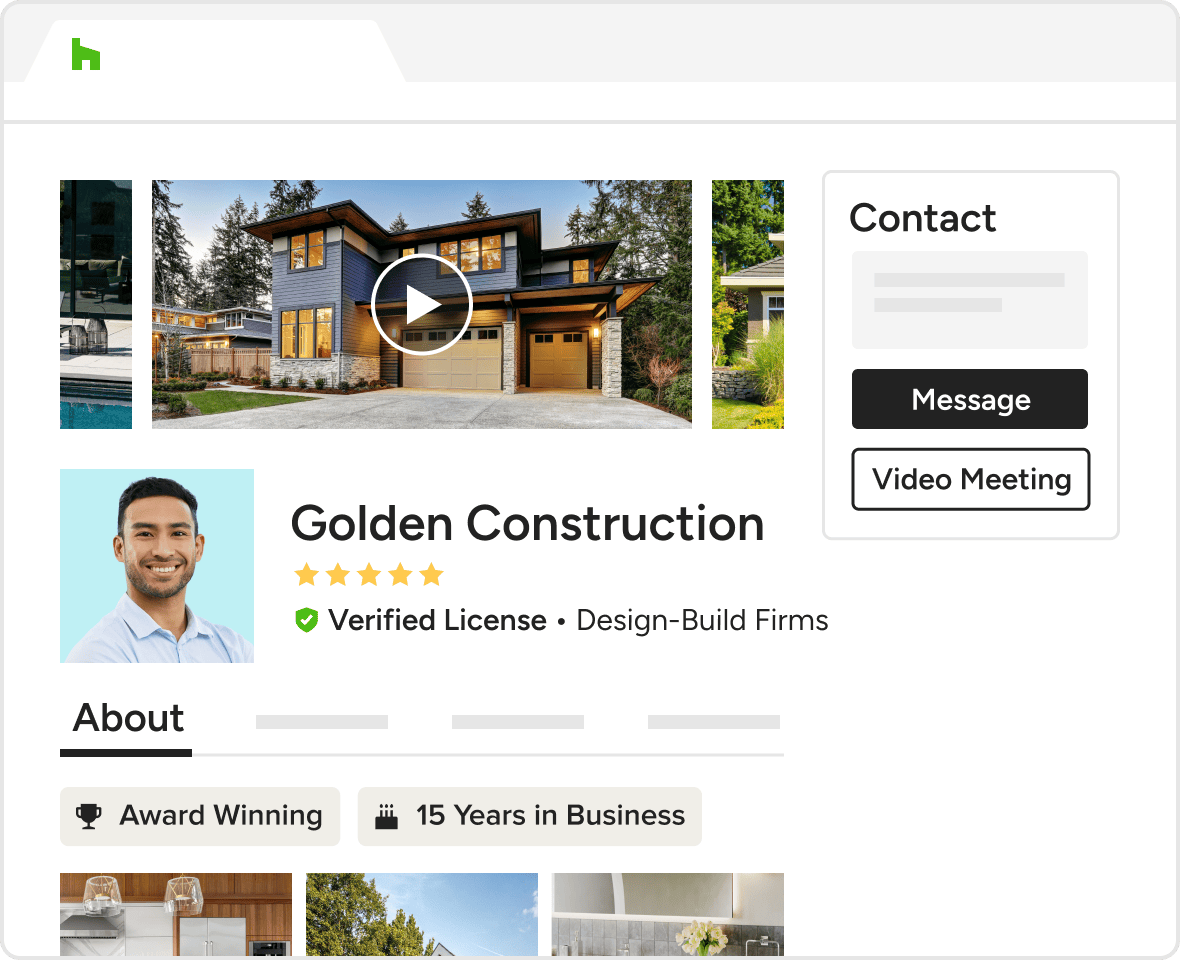Viewport: 1180px width, 960px height.
Task: View the pool photo on the left of the carousel
Action: 96,304
